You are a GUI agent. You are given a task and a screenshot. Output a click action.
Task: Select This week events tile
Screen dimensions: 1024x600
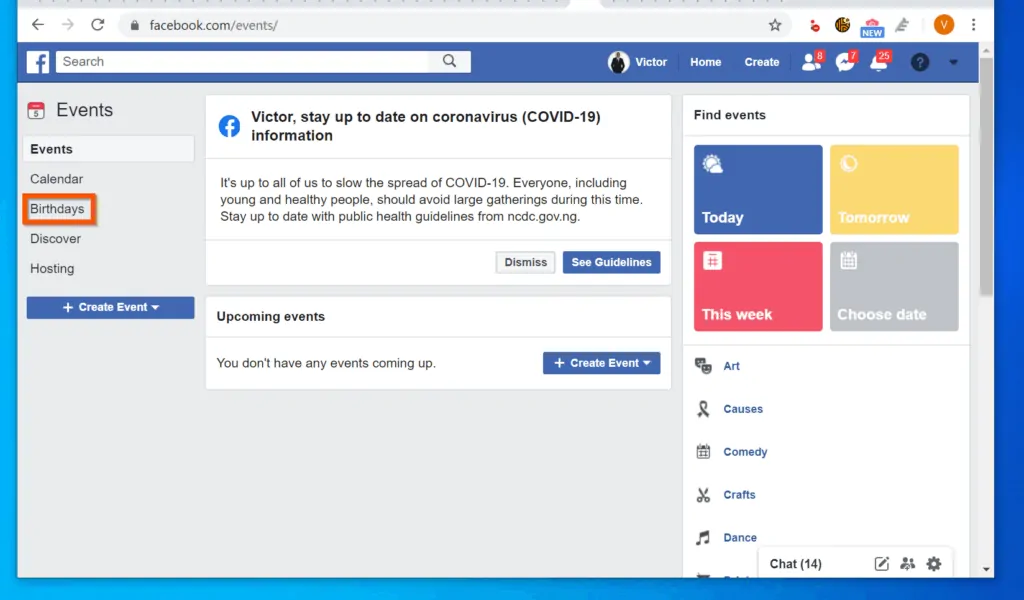click(758, 287)
